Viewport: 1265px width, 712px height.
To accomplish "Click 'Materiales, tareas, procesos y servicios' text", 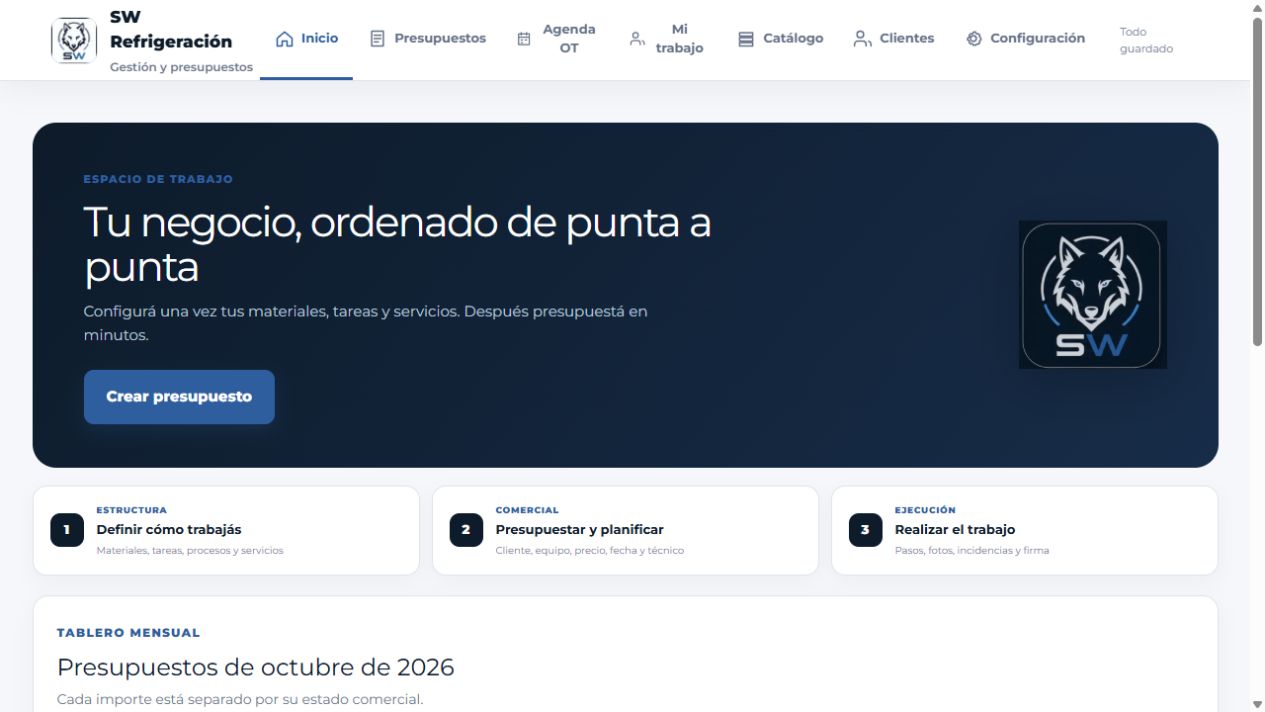I will click(190, 550).
